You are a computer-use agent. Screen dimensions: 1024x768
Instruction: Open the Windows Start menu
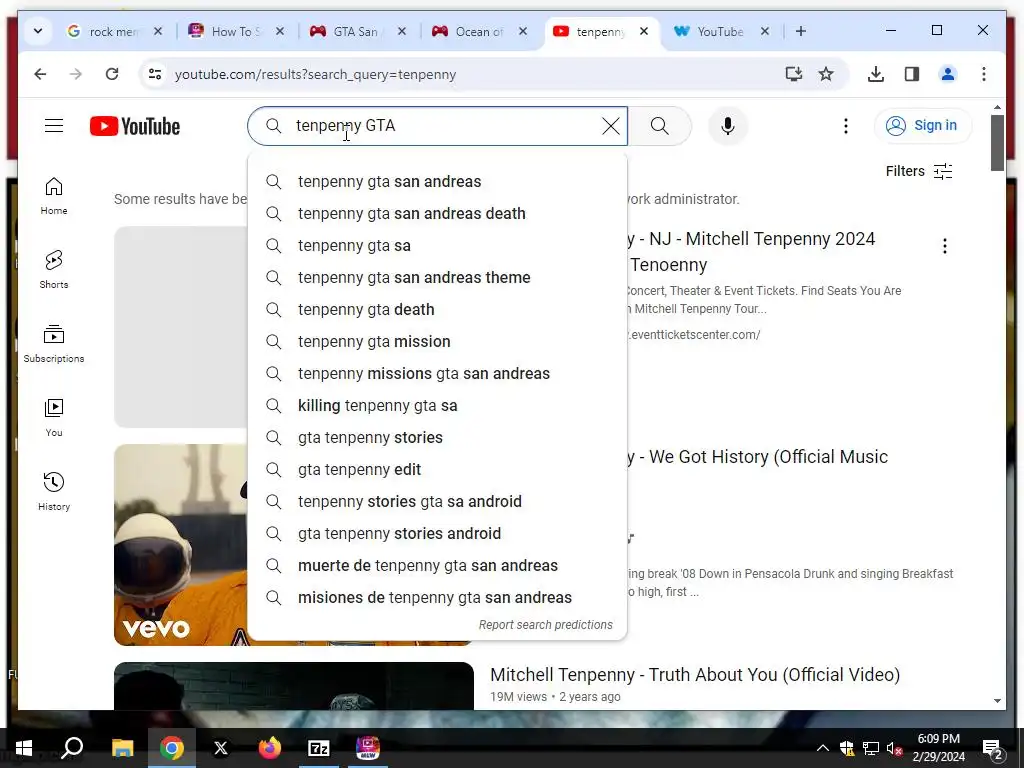tap(24, 748)
